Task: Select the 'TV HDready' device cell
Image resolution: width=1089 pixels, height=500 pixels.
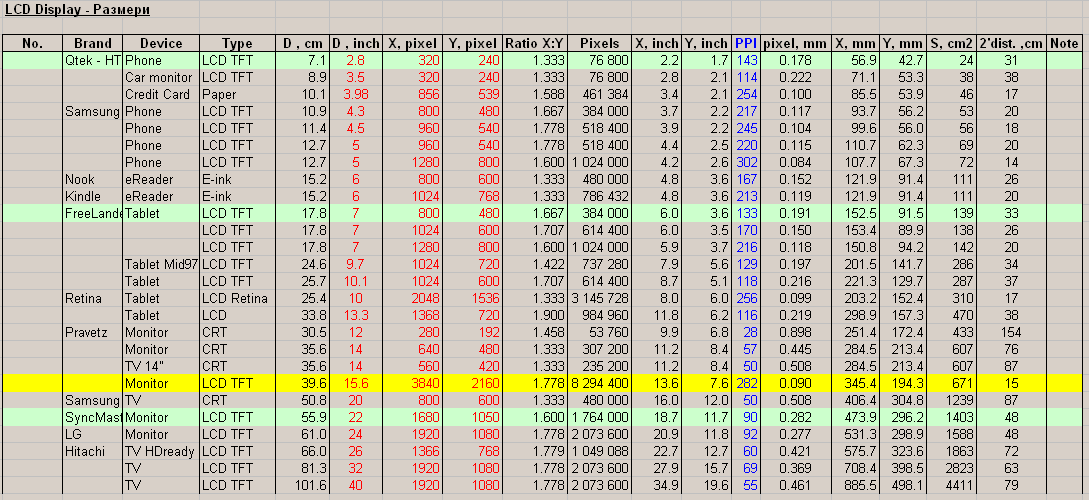Action: 162,451
